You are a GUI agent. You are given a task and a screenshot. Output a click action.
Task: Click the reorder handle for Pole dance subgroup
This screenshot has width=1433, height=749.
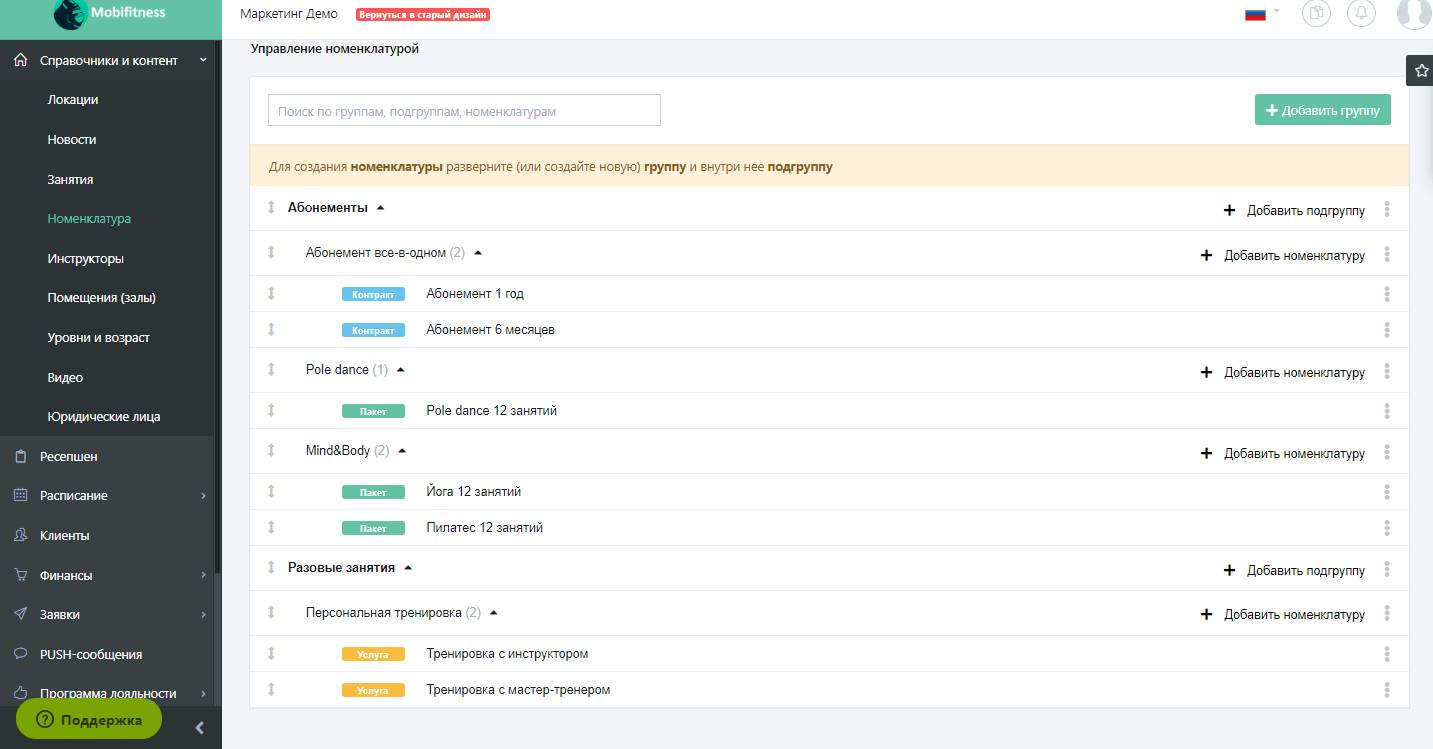pyautogui.click(x=271, y=369)
